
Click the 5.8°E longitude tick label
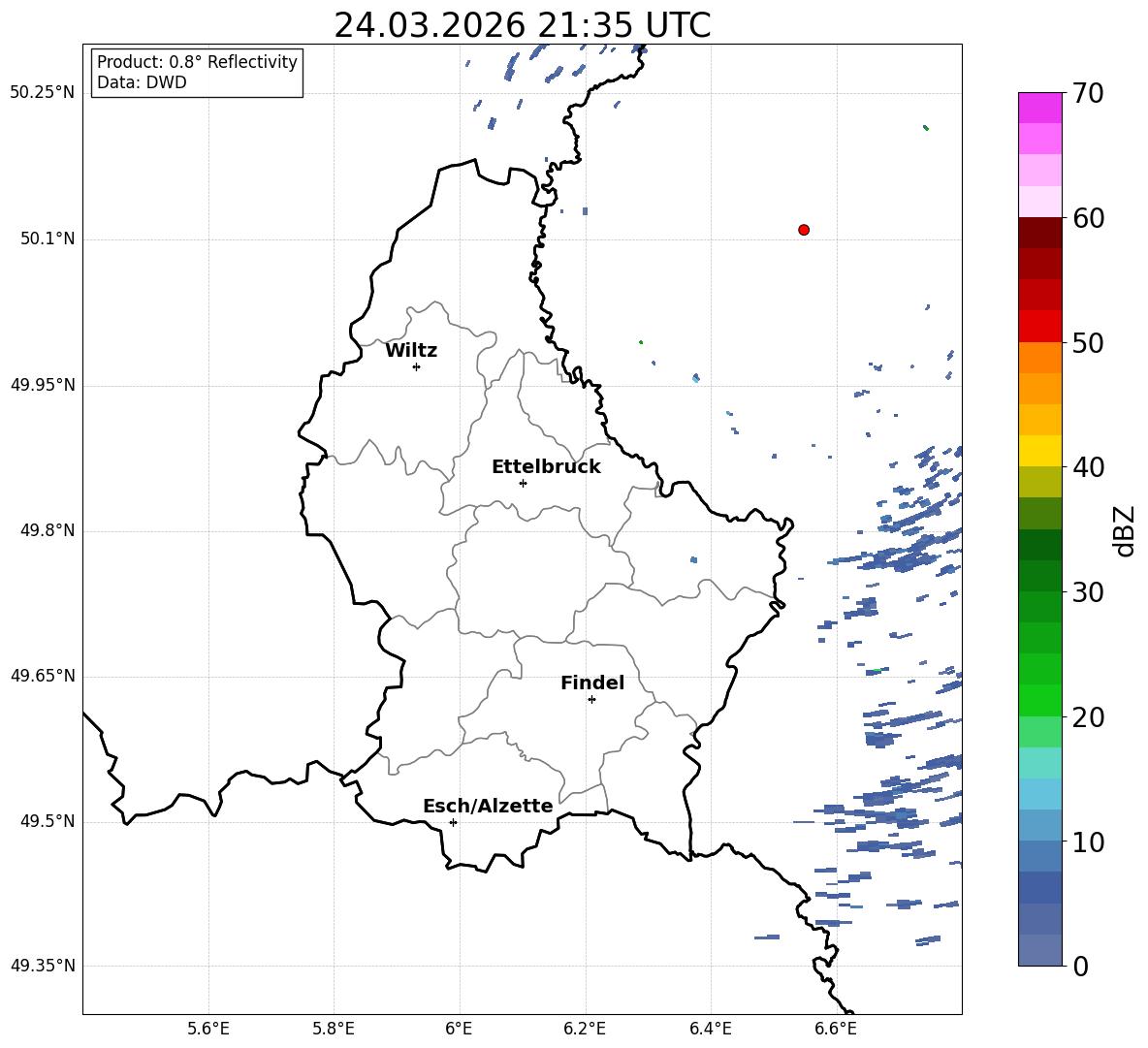[334, 1030]
